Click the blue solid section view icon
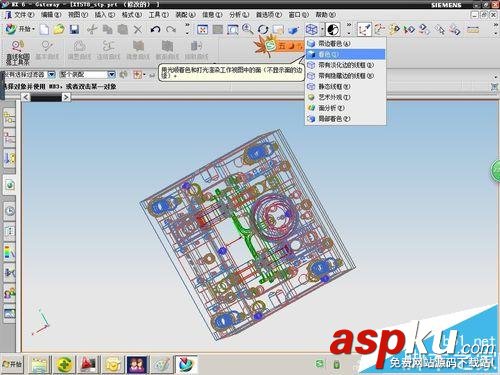 coord(293,30)
